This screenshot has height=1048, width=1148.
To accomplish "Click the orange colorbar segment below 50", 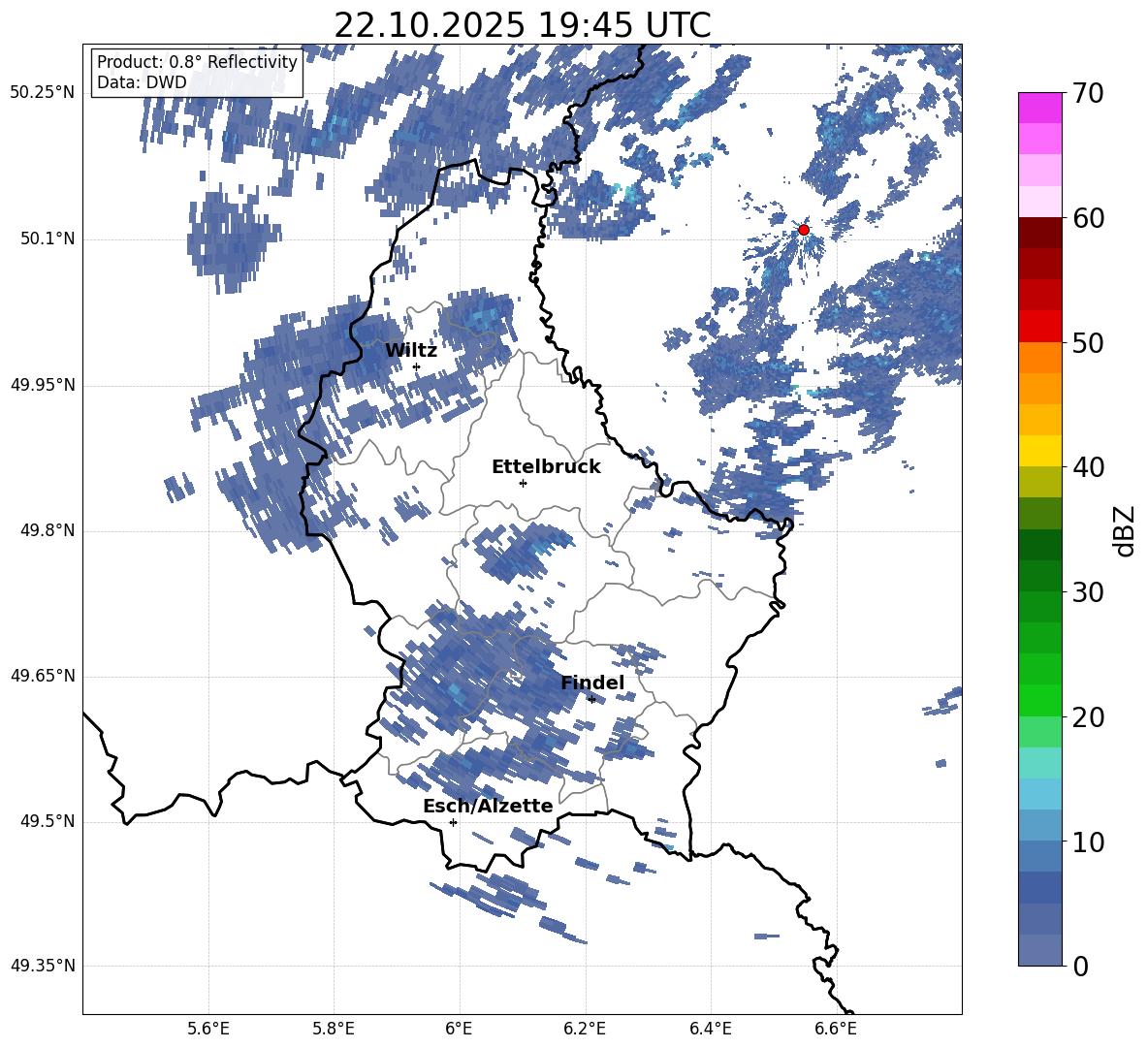I will 1039,357.
